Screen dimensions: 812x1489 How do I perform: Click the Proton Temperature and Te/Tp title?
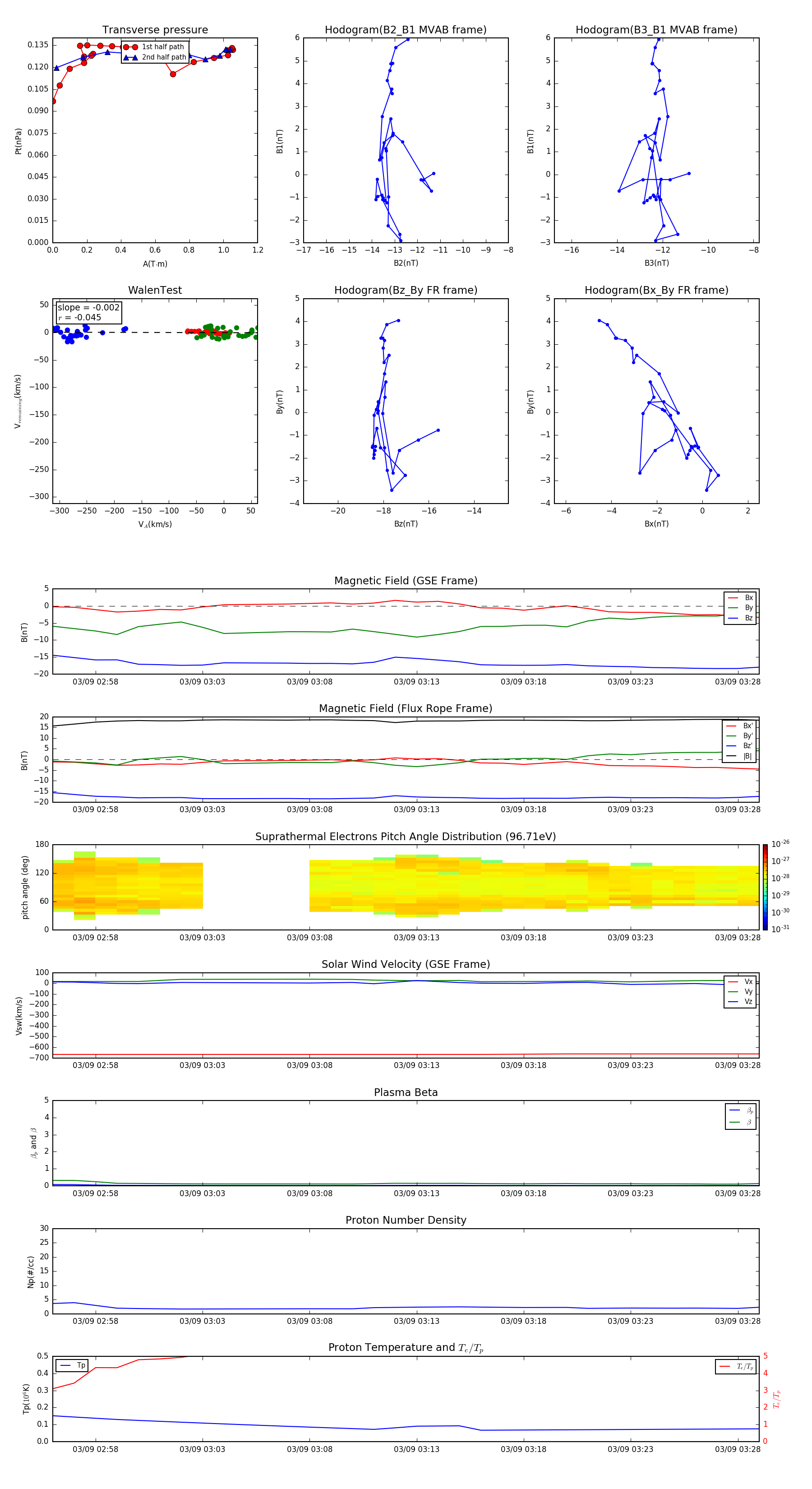406,1348
